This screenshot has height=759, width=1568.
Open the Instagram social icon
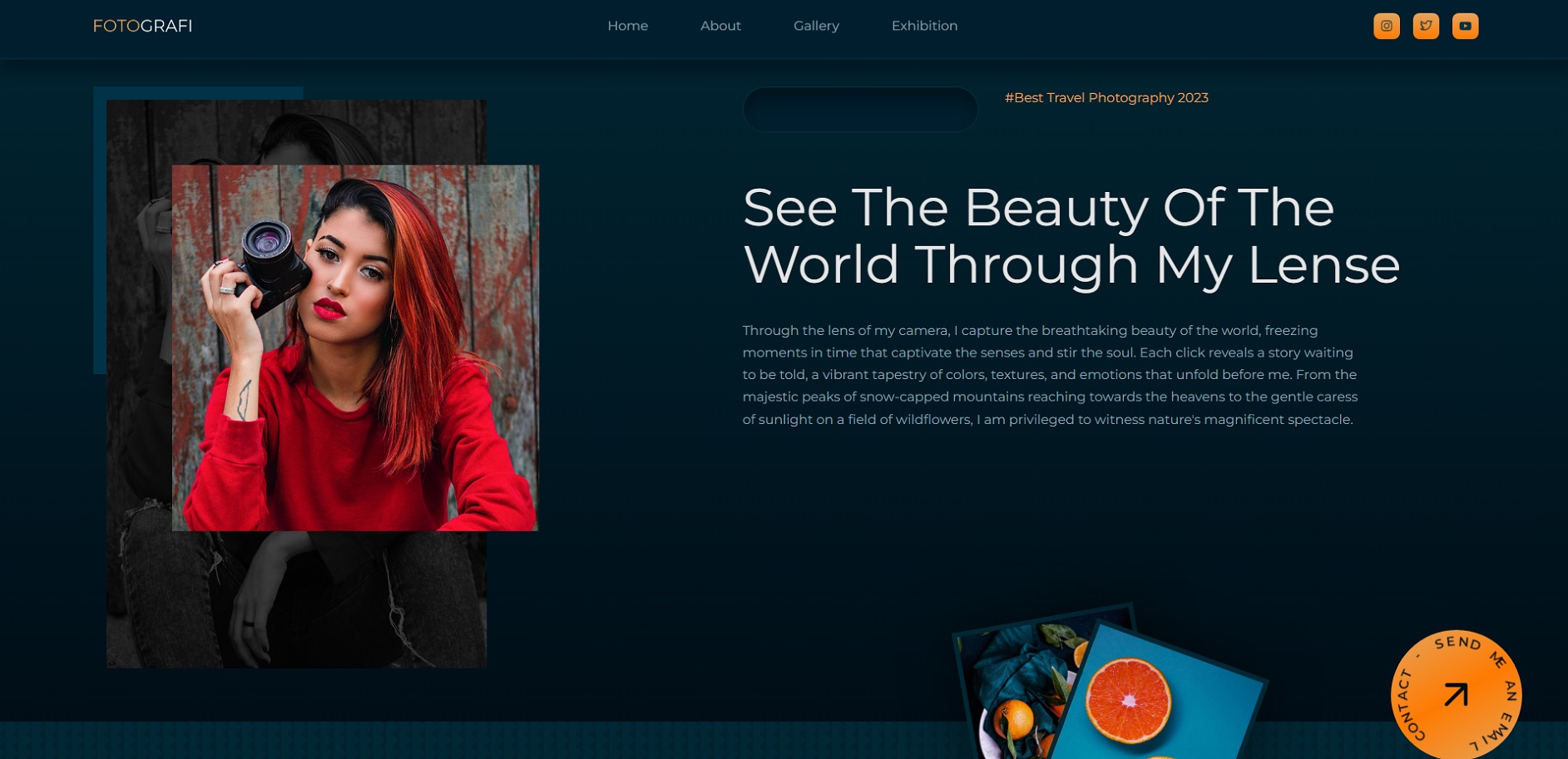1386,26
